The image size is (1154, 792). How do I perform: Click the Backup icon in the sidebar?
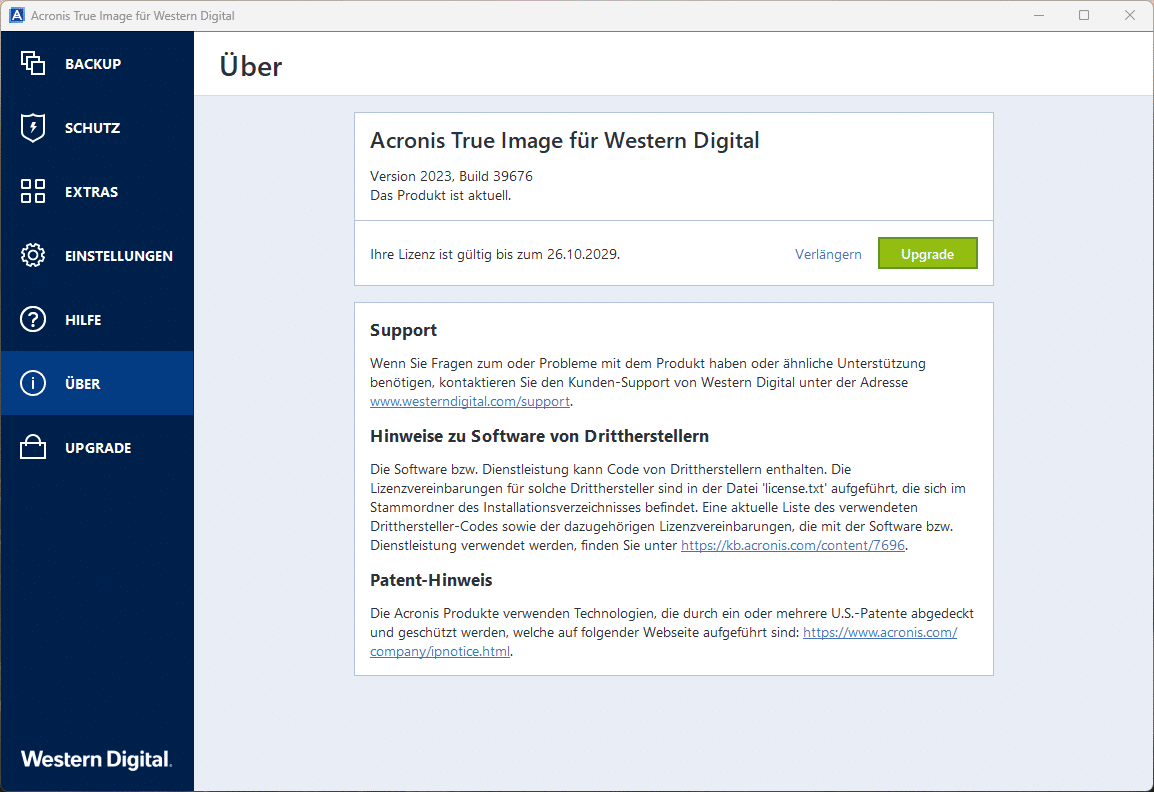pyautogui.click(x=33, y=63)
